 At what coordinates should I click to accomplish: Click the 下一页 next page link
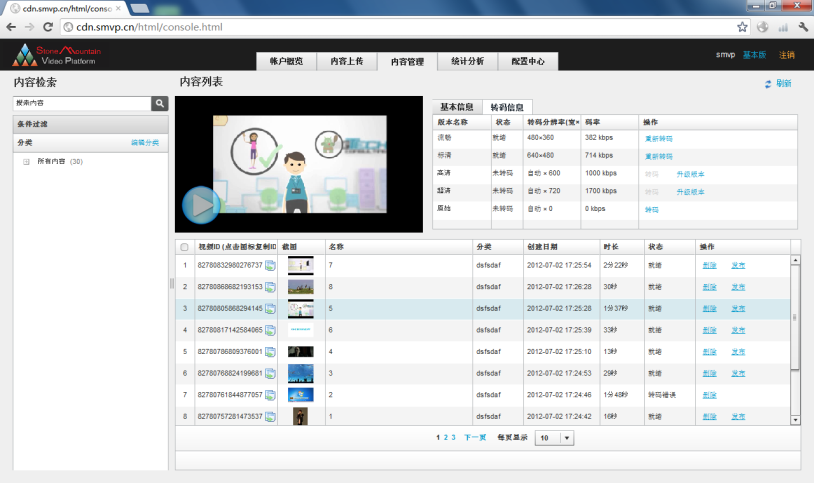(475, 438)
